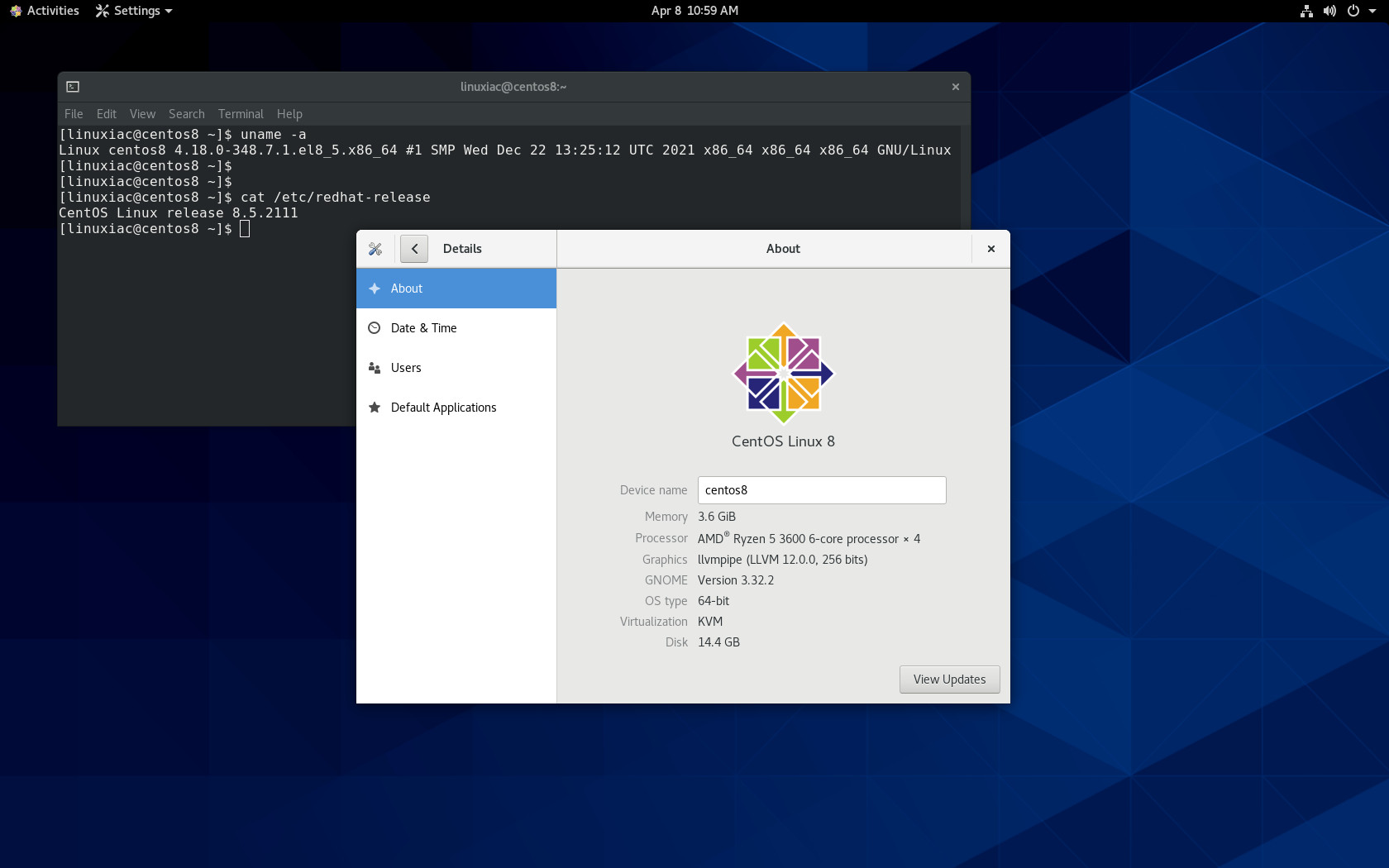This screenshot has height=868, width=1389.
Task: Click virtualization value 'KVM'
Action: [710, 622]
